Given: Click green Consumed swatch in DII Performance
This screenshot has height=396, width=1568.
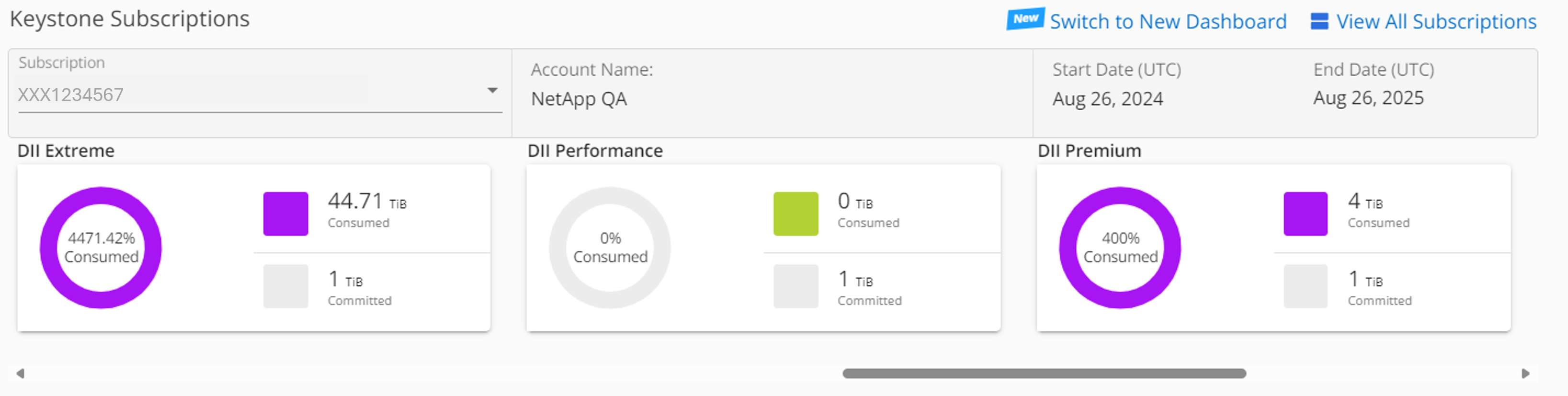Looking at the screenshot, I should pos(795,214).
